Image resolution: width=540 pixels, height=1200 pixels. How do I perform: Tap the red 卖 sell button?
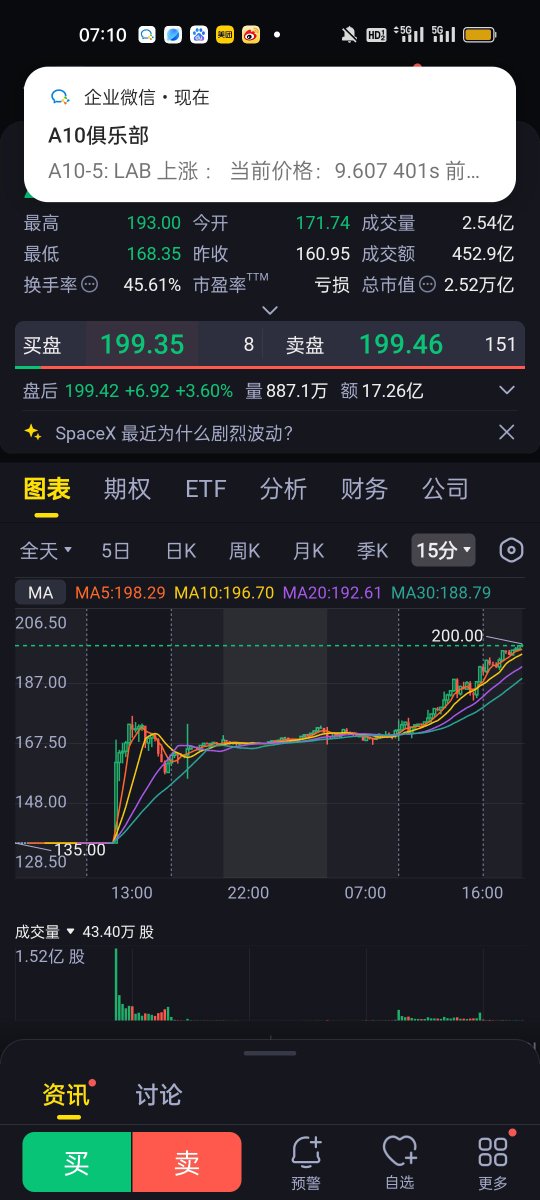click(x=187, y=1162)
